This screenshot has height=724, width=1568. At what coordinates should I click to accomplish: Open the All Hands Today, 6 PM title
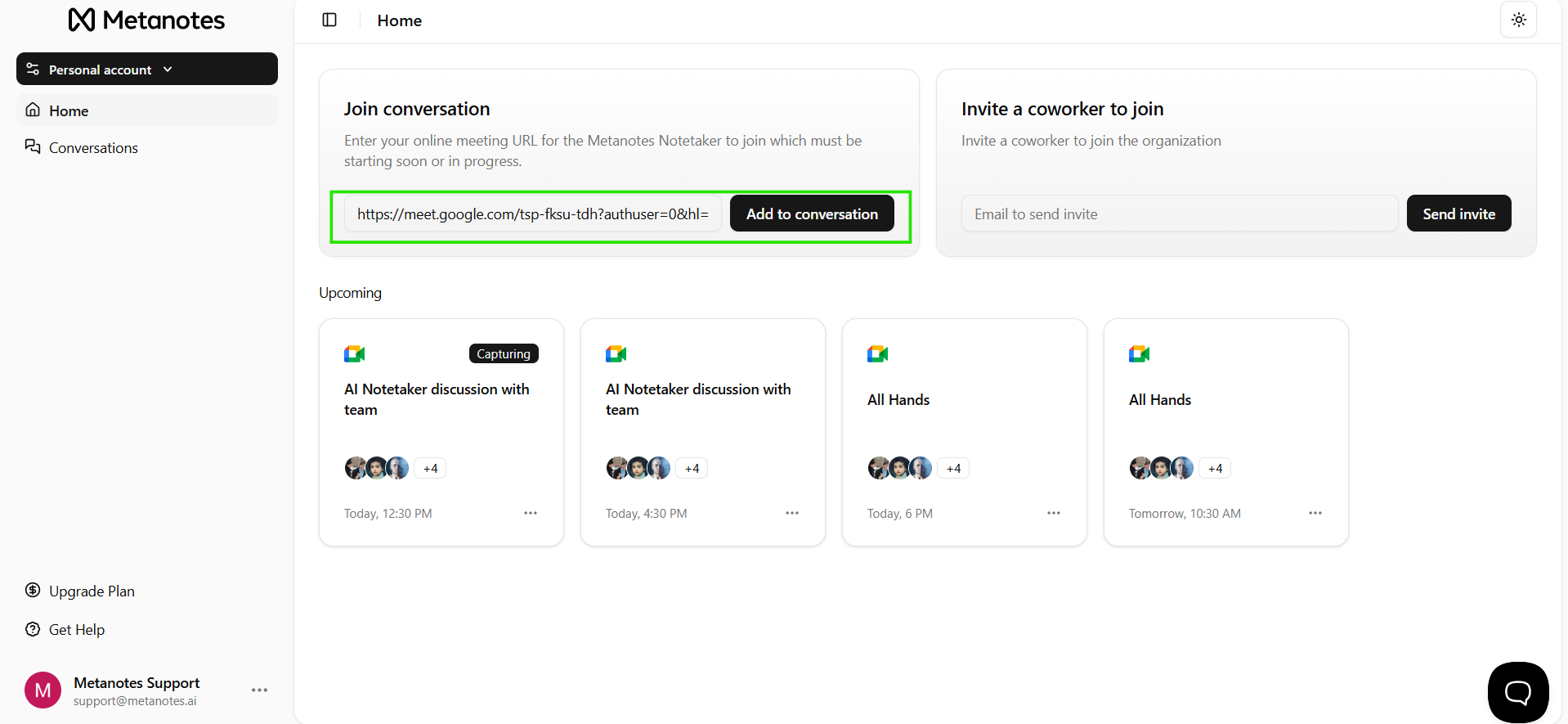click(x=898, y=399)
